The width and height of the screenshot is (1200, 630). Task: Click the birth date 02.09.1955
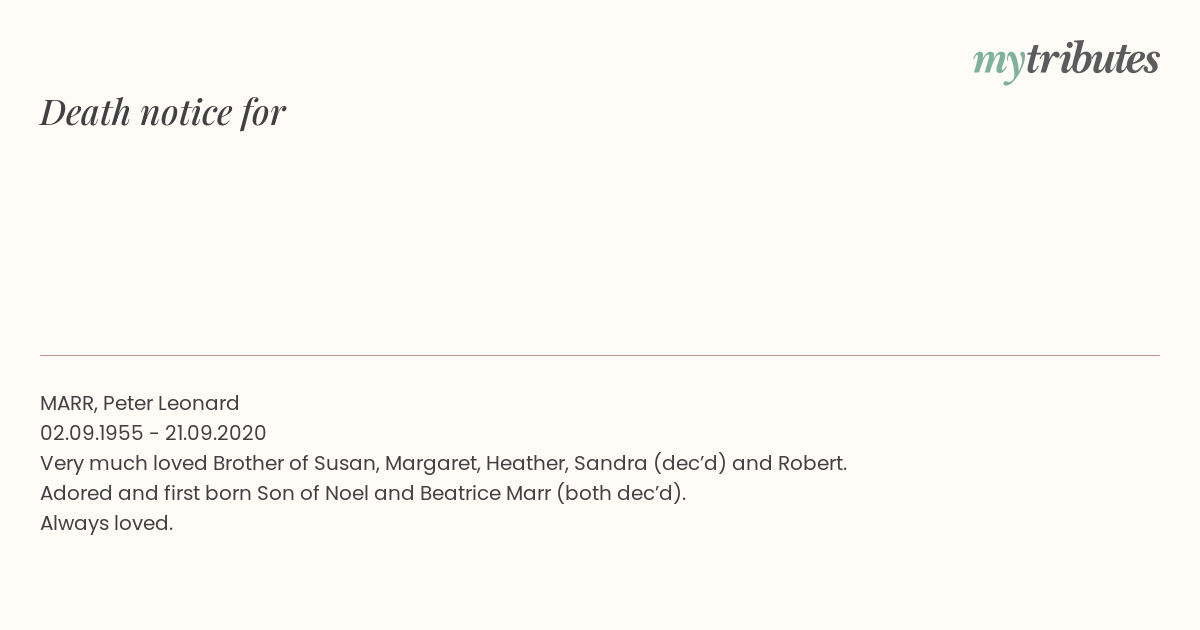click(92, 433)
